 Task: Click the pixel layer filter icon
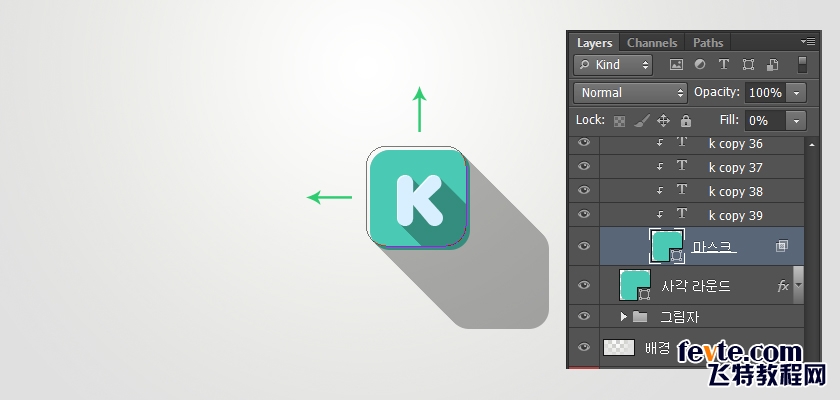(x=676, y=65)
